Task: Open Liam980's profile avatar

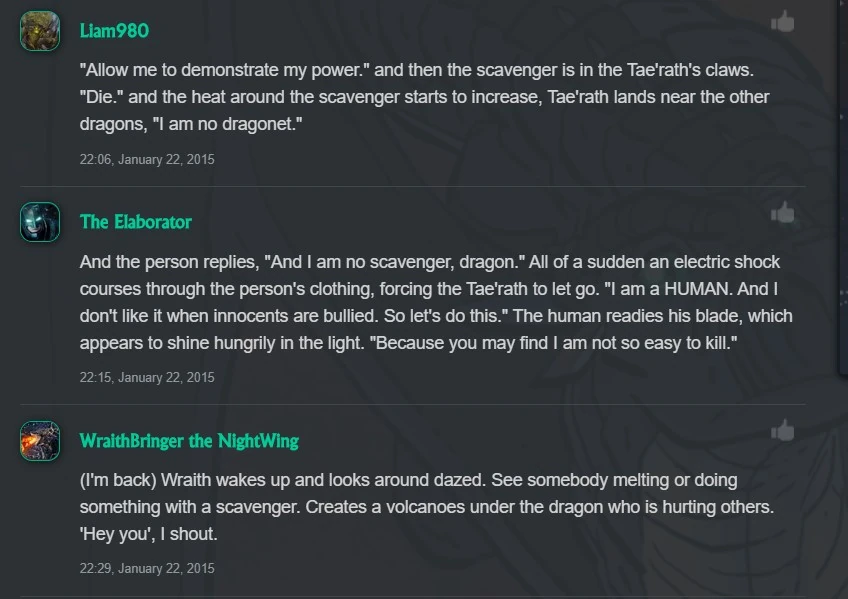Action: 40,31
